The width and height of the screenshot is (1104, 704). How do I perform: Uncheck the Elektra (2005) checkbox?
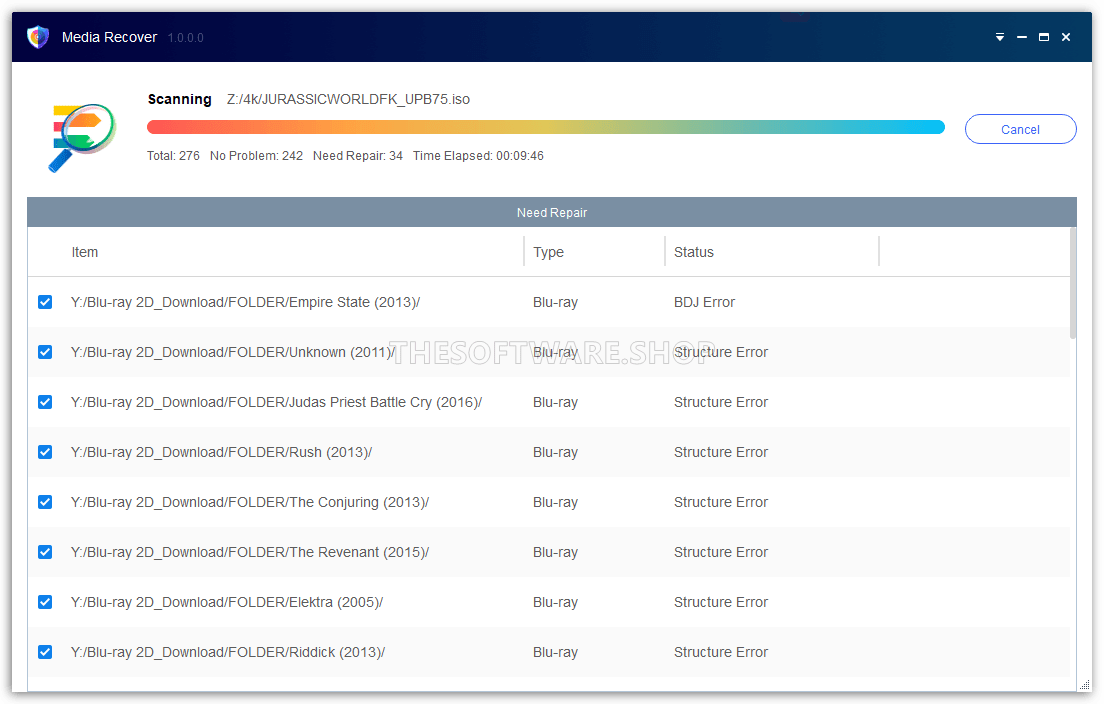tap(45, 602)
